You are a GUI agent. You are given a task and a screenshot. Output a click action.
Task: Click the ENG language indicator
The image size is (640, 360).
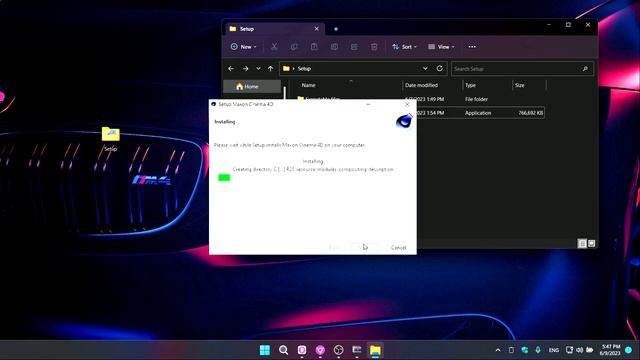click(x=553, y=350)
